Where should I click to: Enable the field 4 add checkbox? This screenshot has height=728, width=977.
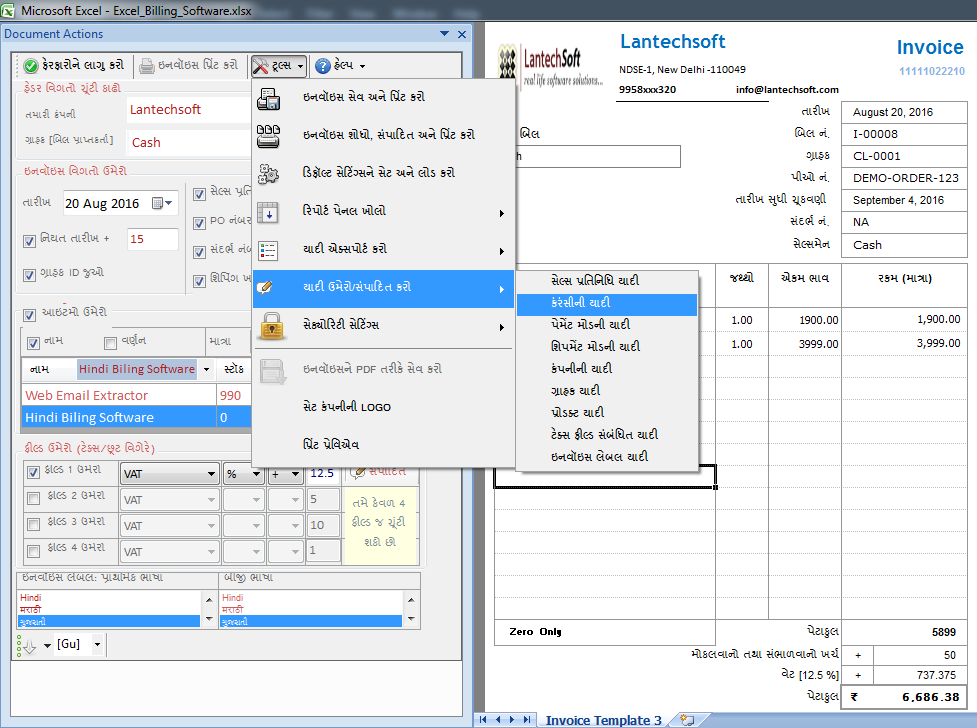34,551
